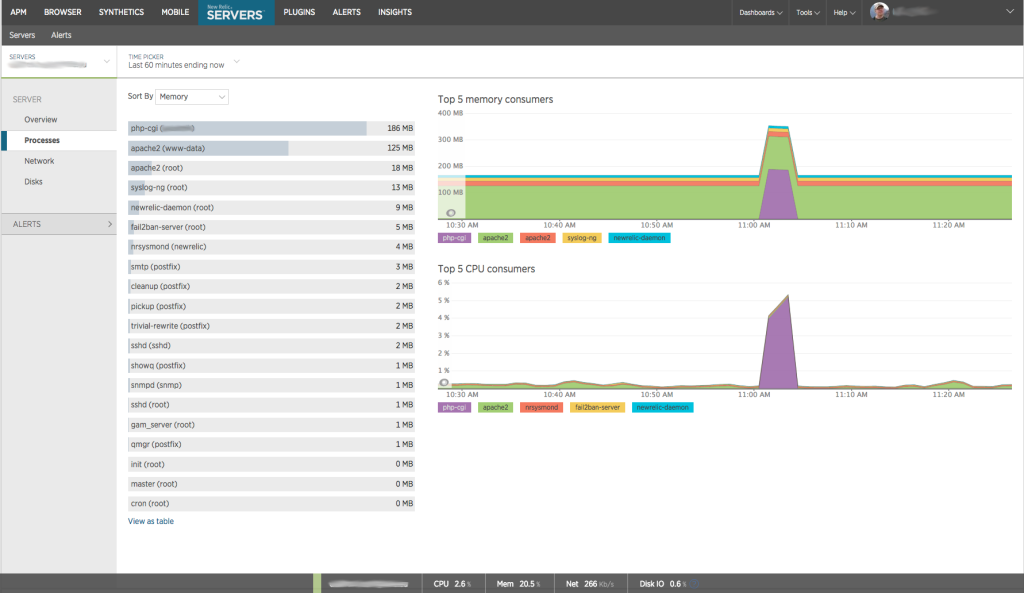Open the time picker dropdown
1024x593 pixels.
[184, 61]
